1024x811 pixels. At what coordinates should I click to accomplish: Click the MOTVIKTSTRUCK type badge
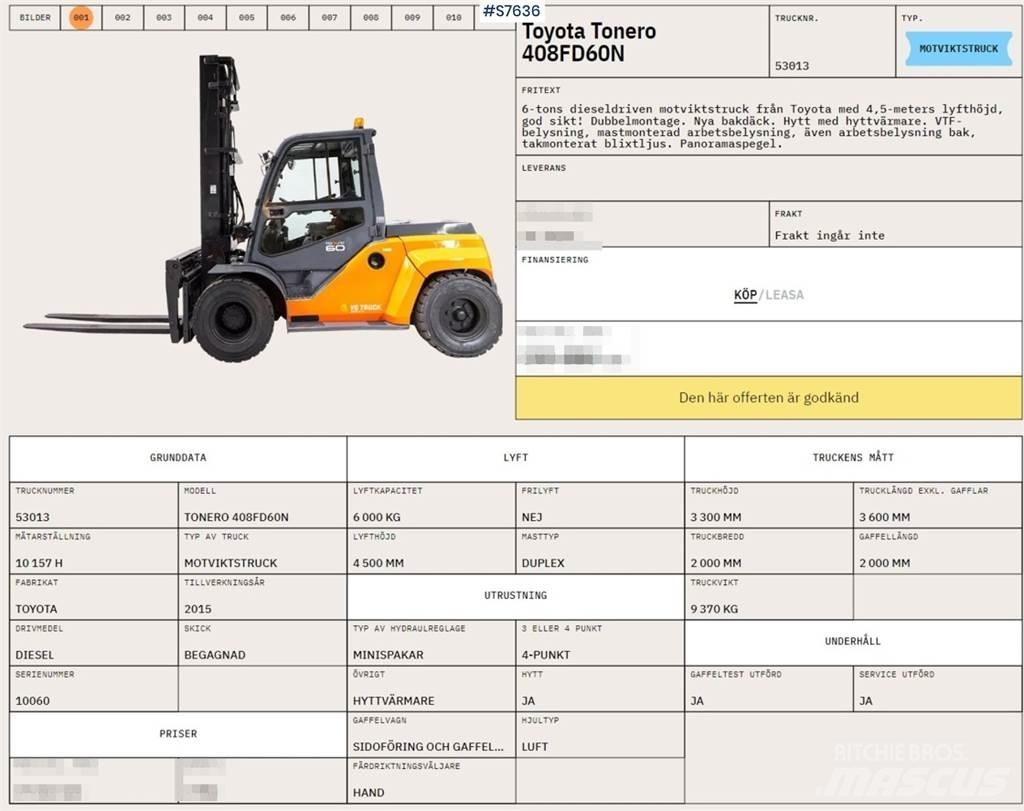pos(958,48)
